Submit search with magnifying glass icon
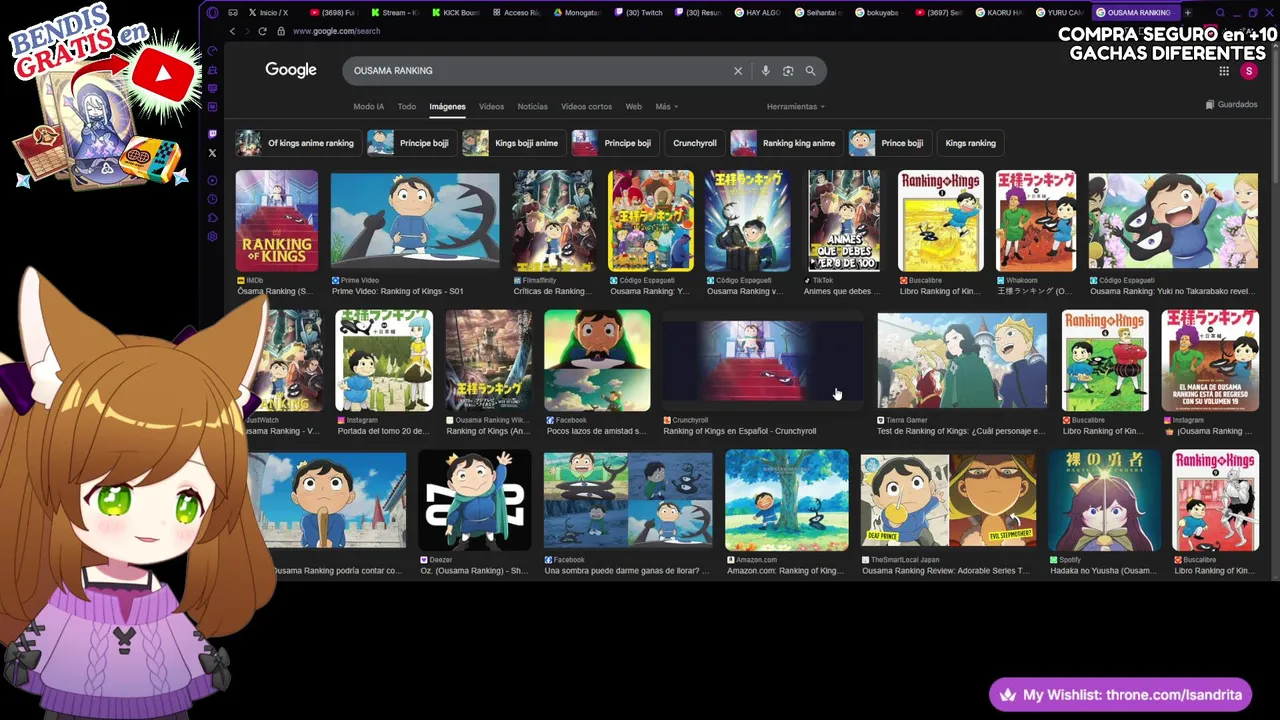The image size is (1280, 720). 810,71
